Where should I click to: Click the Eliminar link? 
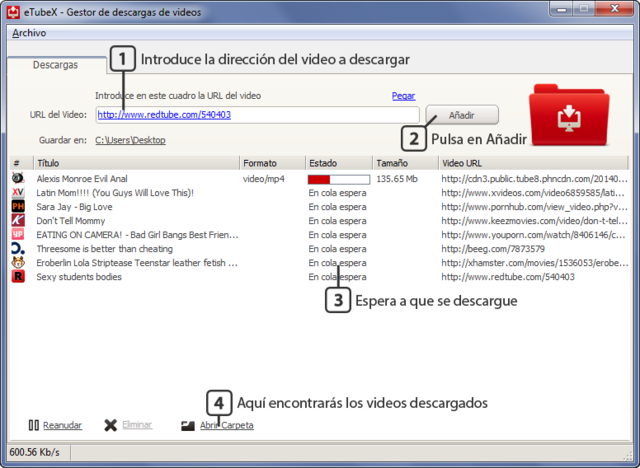(x=137, y=425)
